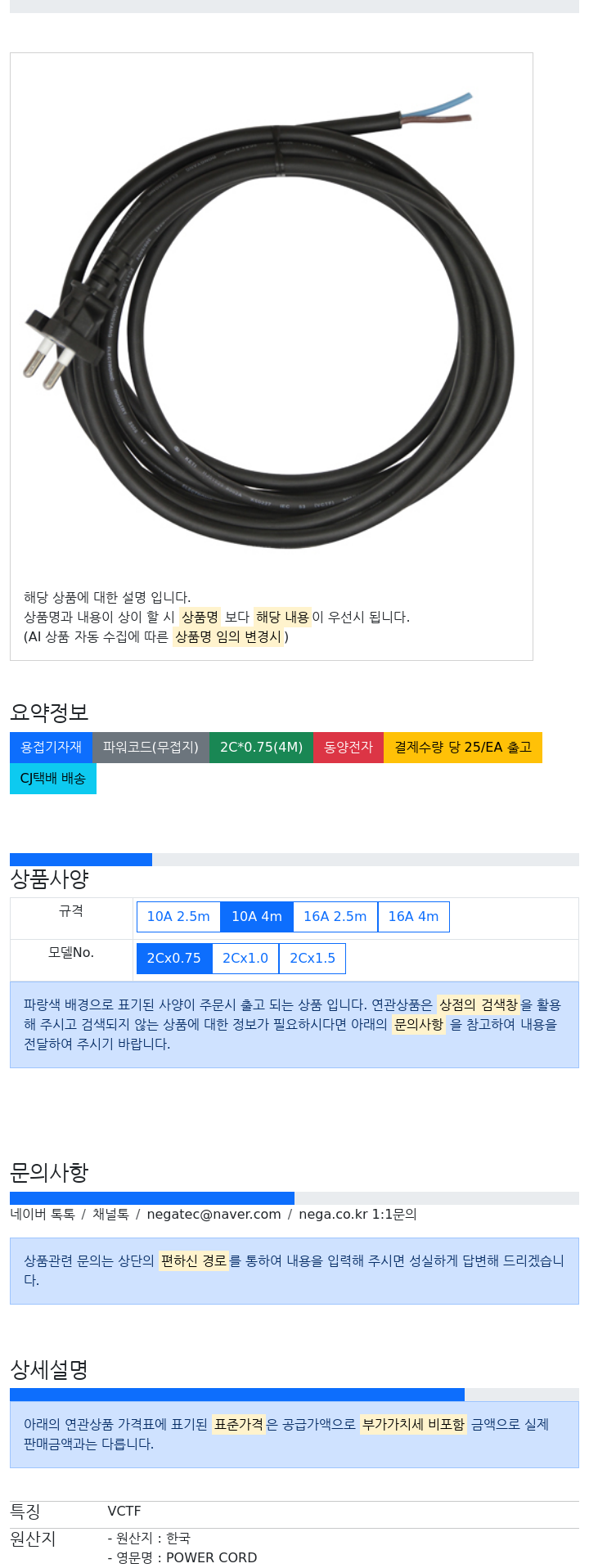Open nega.co.kr 1:1문의 link
The image size is (589, 1568).
coord(357,1215)
